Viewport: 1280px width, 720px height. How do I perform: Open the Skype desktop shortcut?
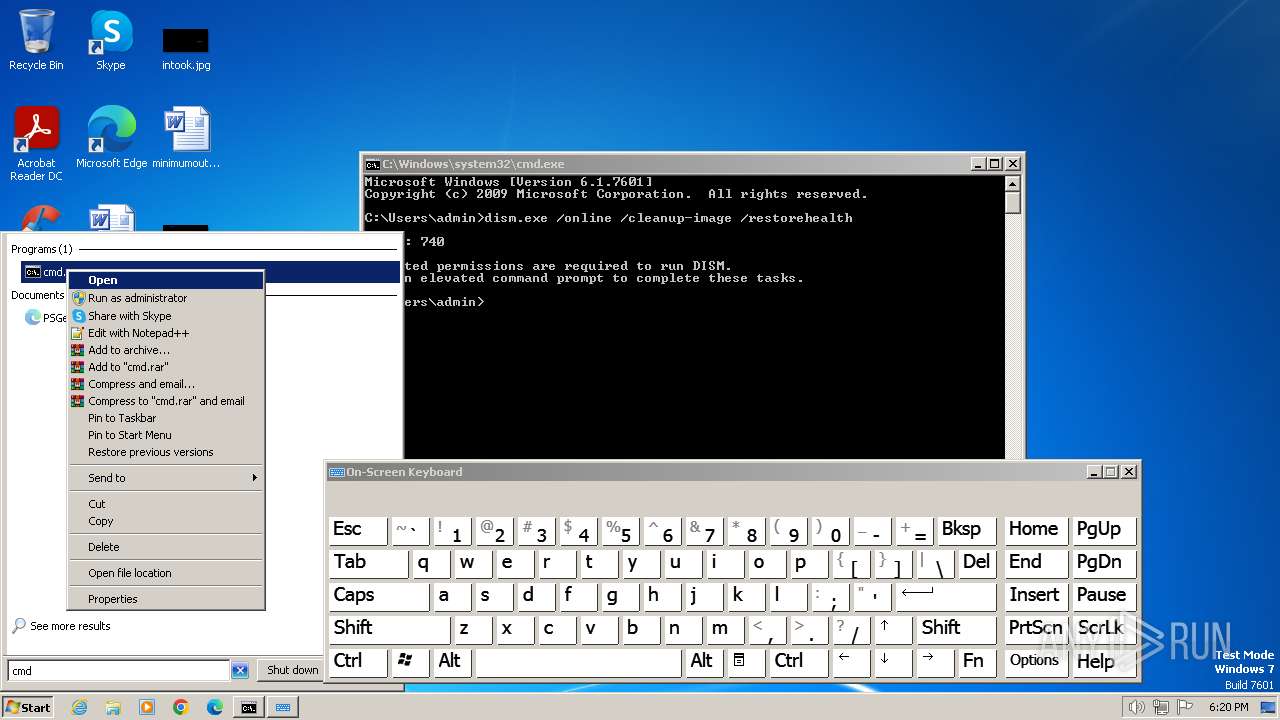(x=110, y=40)
